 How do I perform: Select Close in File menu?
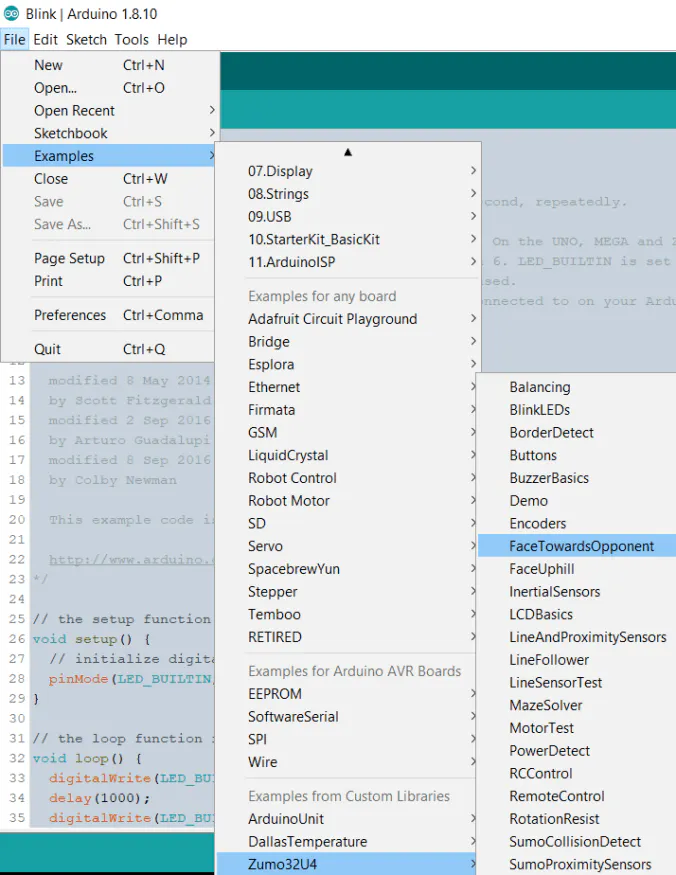[x=109, y=179]
